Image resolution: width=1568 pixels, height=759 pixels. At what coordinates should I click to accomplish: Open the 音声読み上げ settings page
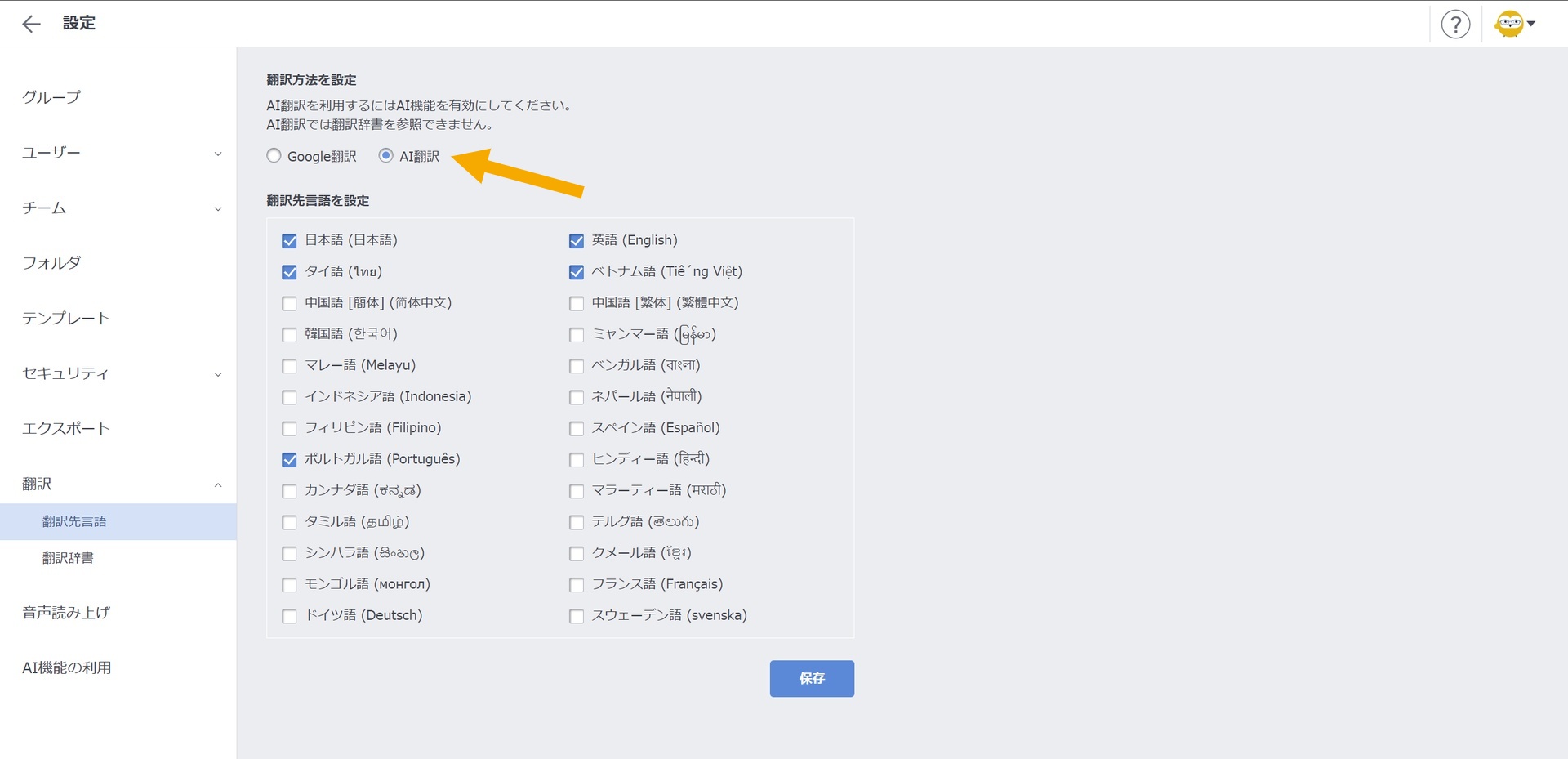(x=66, y=613)
